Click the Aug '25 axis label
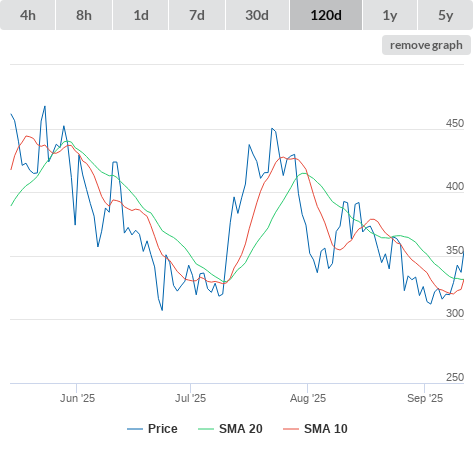474x455 pixels. [308, 398]
